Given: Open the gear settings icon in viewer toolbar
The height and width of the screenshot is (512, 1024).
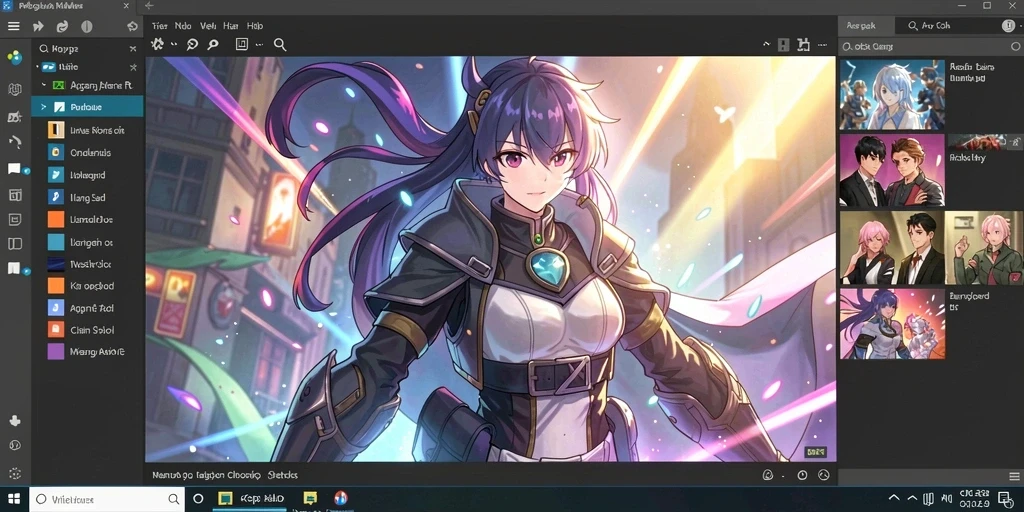Looking at the screenshot, I should click(x=157, y=44).
